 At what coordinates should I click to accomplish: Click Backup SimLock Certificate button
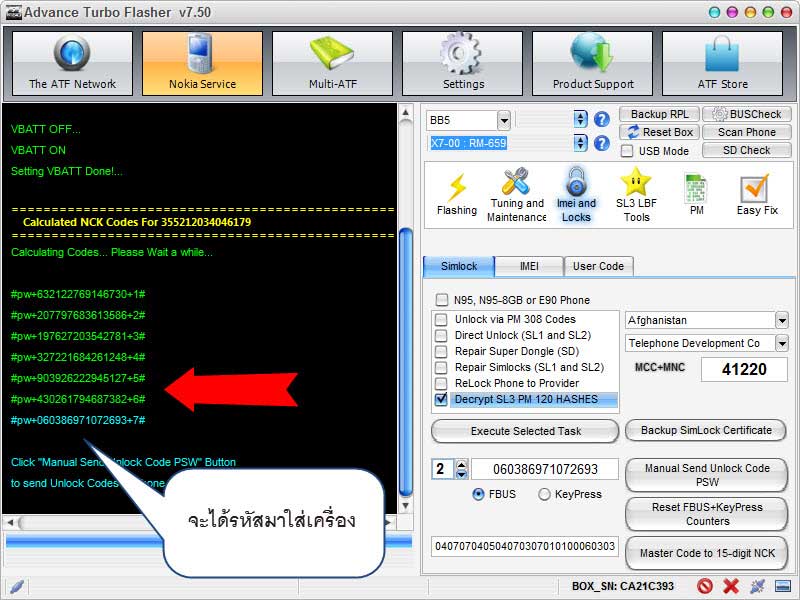tap(707, 431)
